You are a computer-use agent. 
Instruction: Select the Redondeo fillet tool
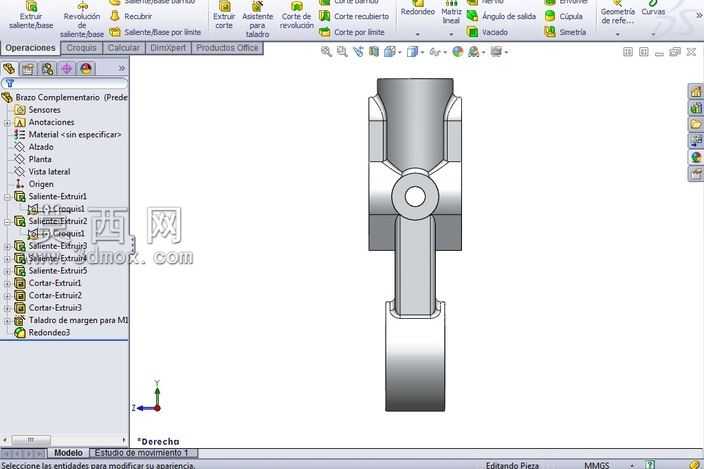point(418,10)
